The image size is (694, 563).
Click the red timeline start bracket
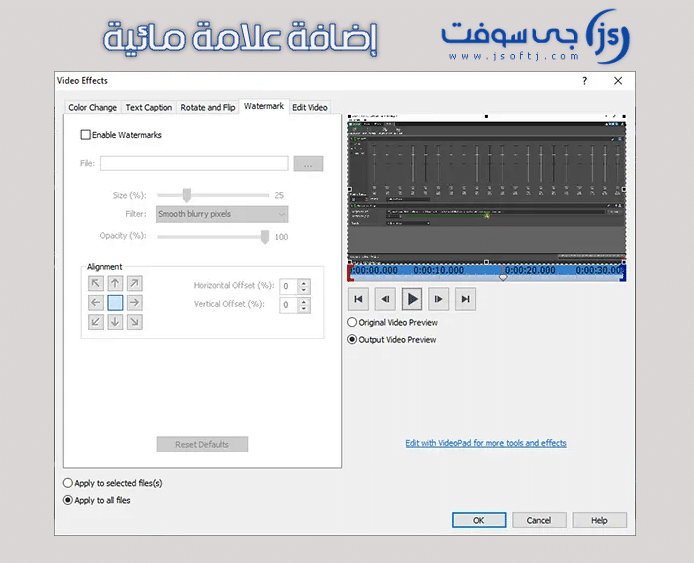(x=351, y=272)
